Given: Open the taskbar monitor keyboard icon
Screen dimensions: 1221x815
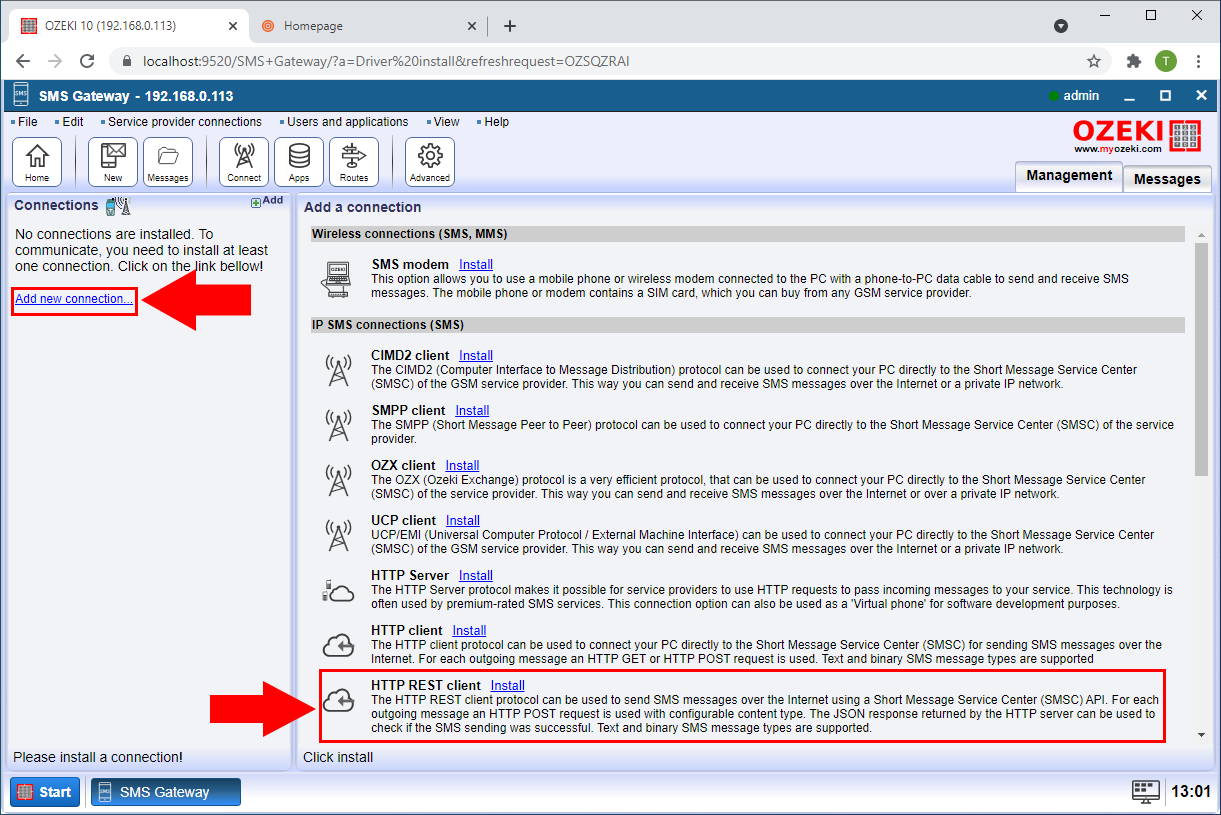Looking at the screenshot, I should (x=1145, y=792).
